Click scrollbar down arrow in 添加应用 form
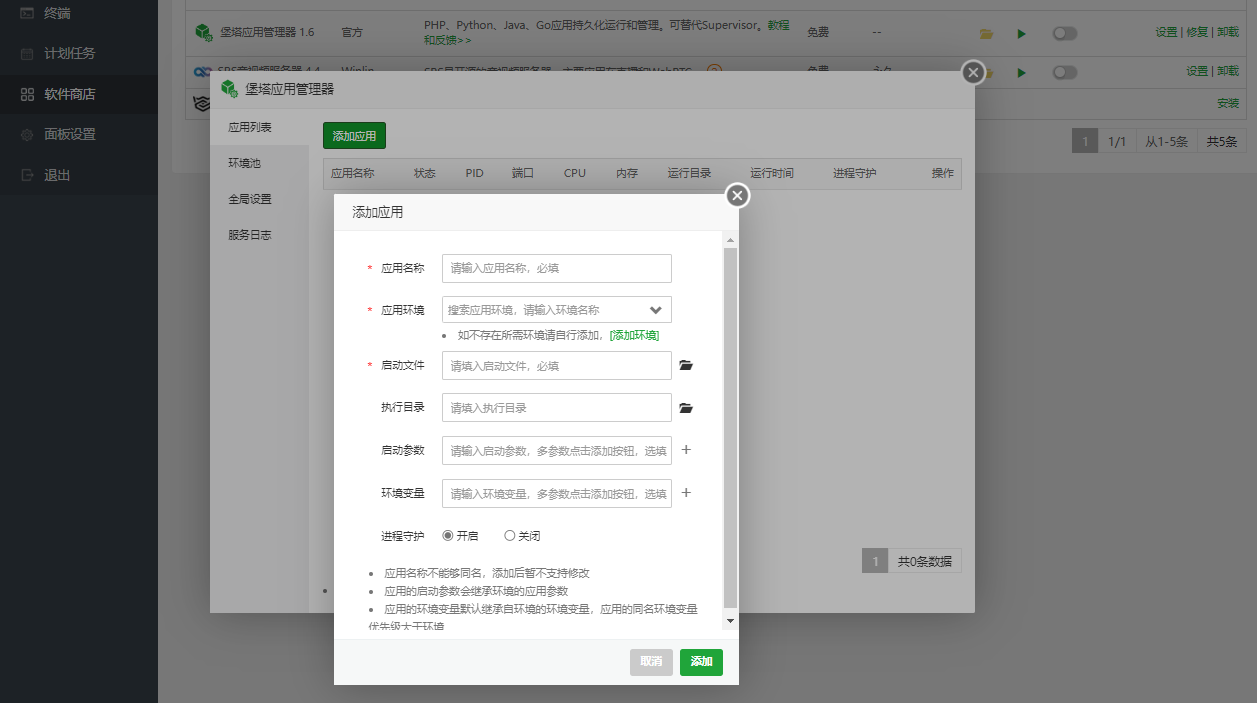 tap(730, 621)
